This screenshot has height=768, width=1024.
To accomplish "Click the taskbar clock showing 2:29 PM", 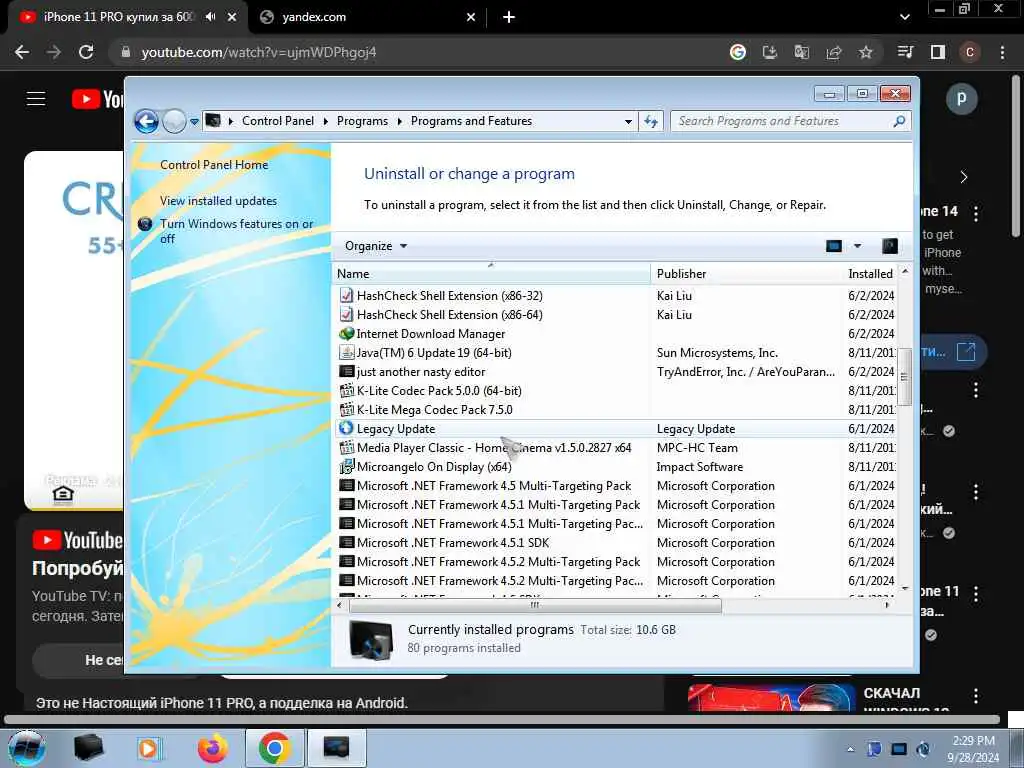I will pyautogui.click(x=973, y=749).
